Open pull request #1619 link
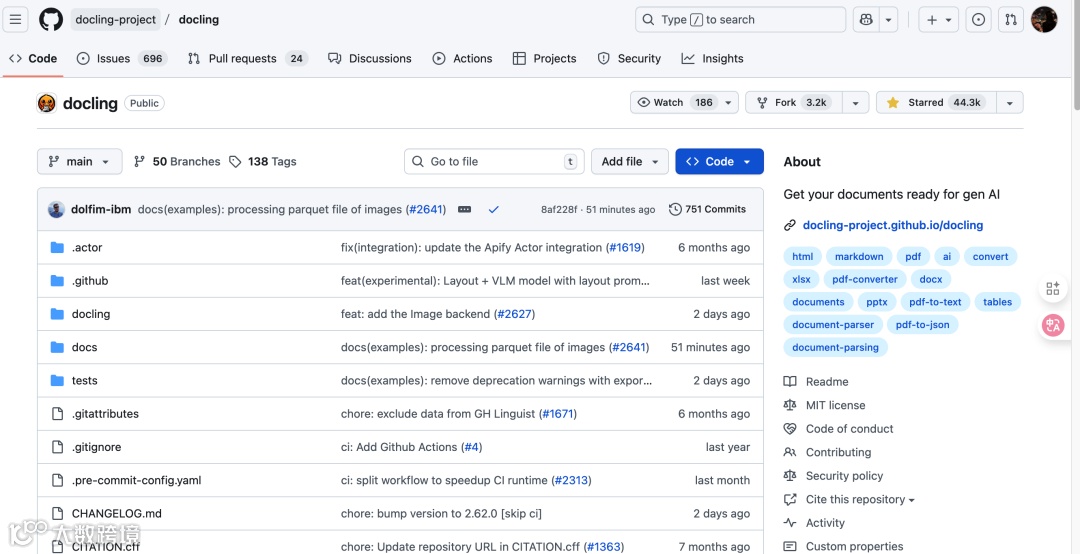 [625, 247]
